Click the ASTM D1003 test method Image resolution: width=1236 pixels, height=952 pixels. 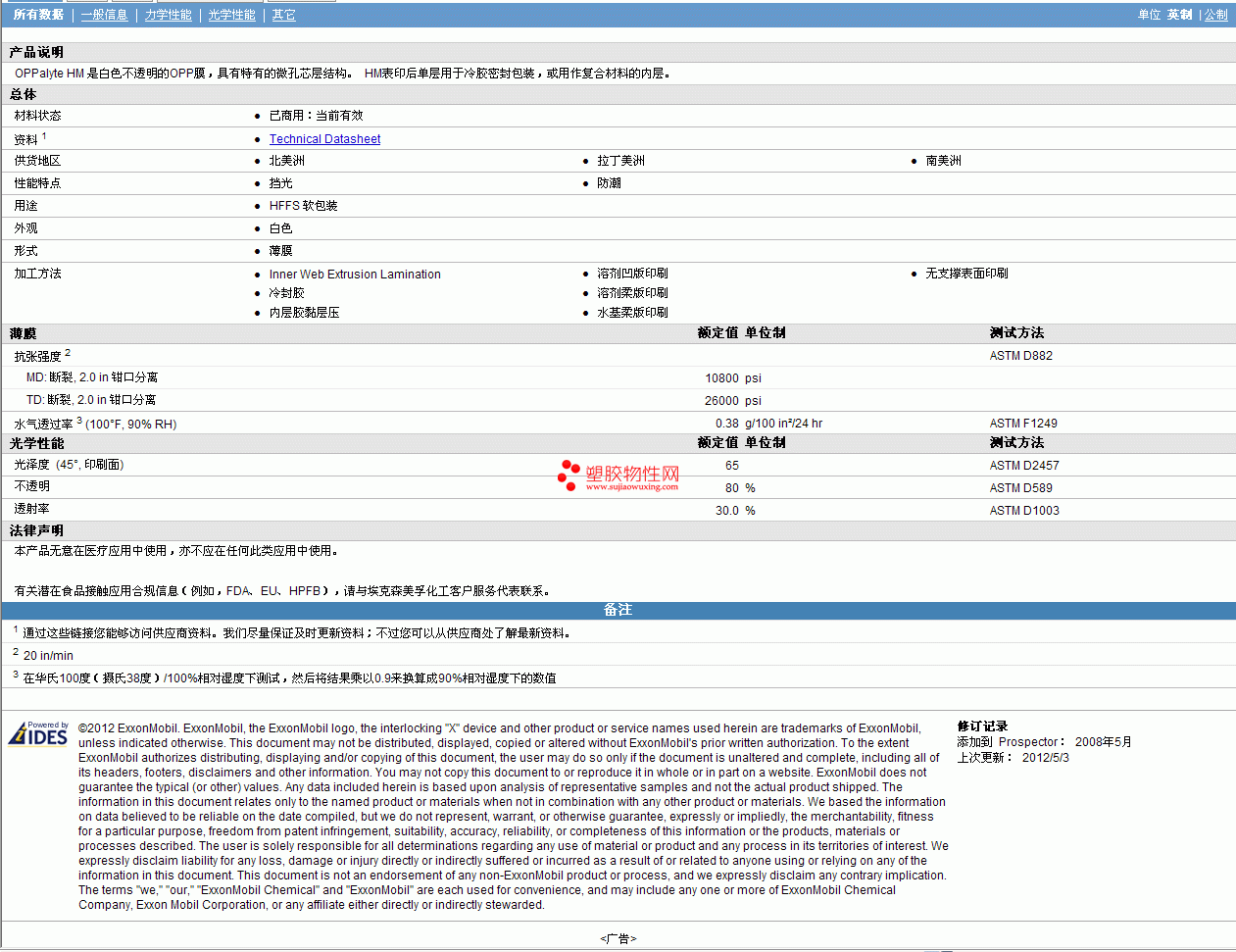[1024, 511]
